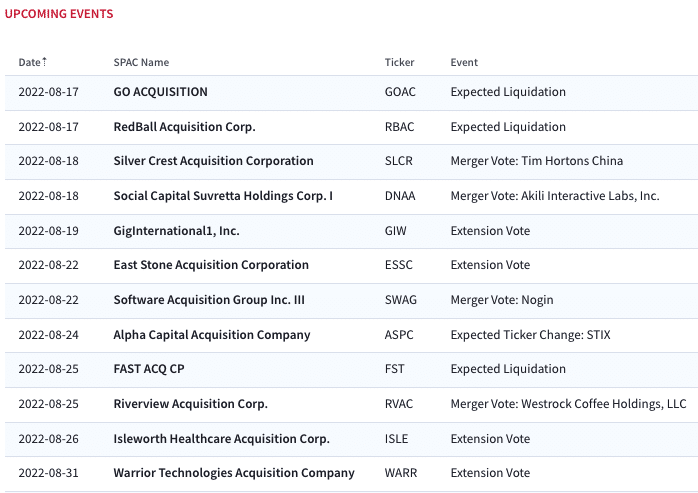Click the UPCOMING EVENTS heading

coord(59,14)
